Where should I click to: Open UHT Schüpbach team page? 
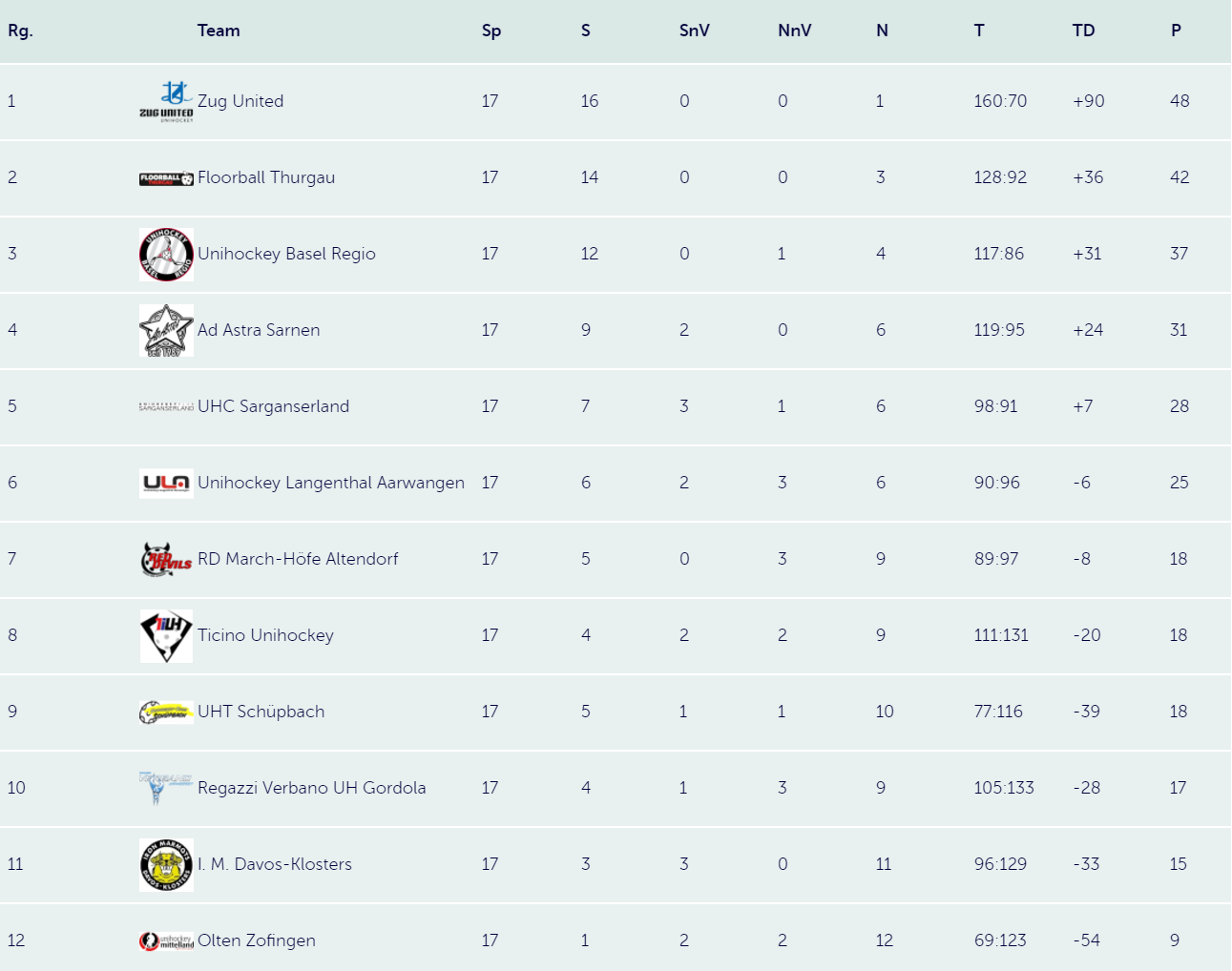pyautogui.click(x=261, y=712)
